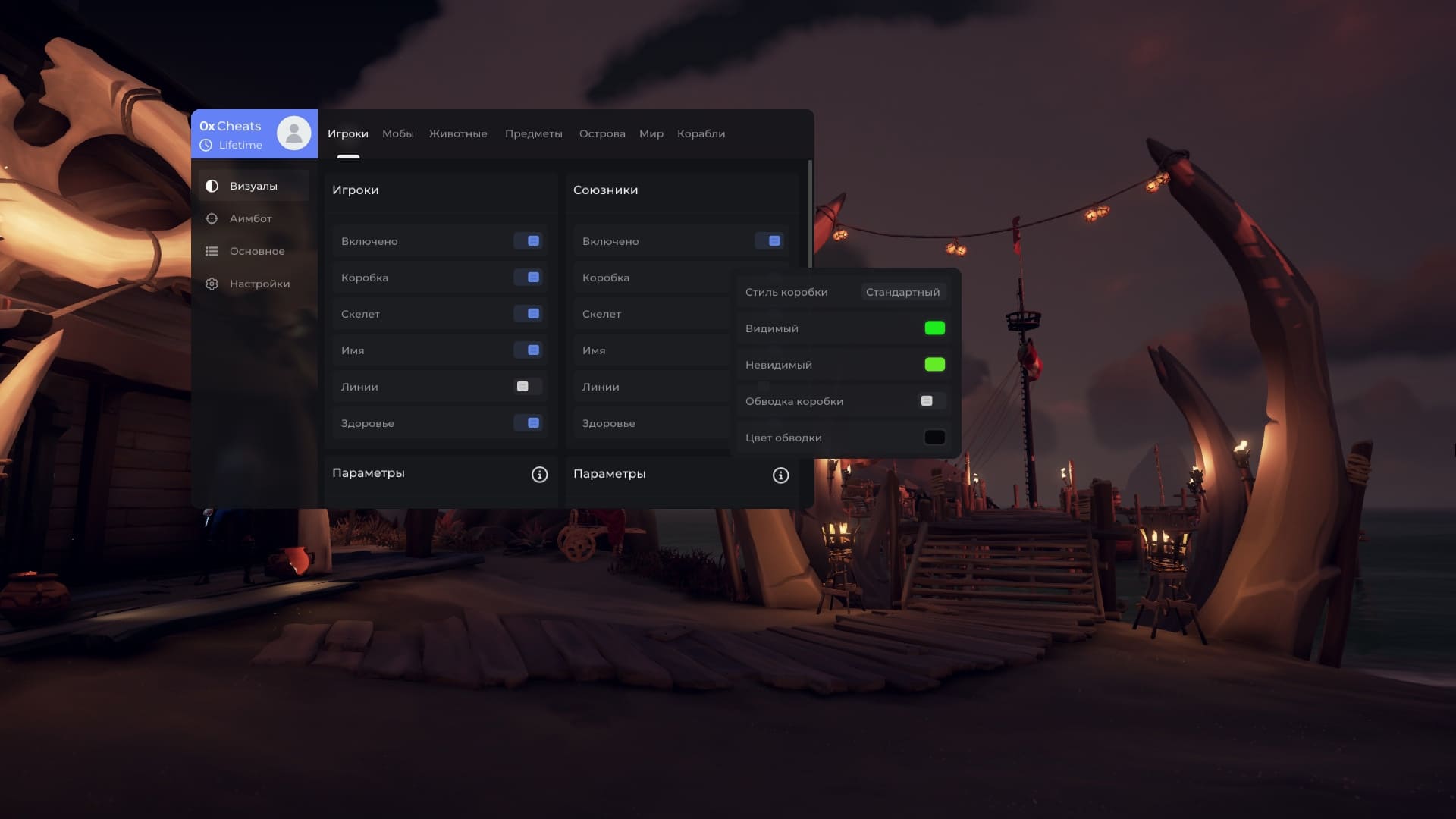
Task: Click the user avatar icon
Action: click(293, 133)
